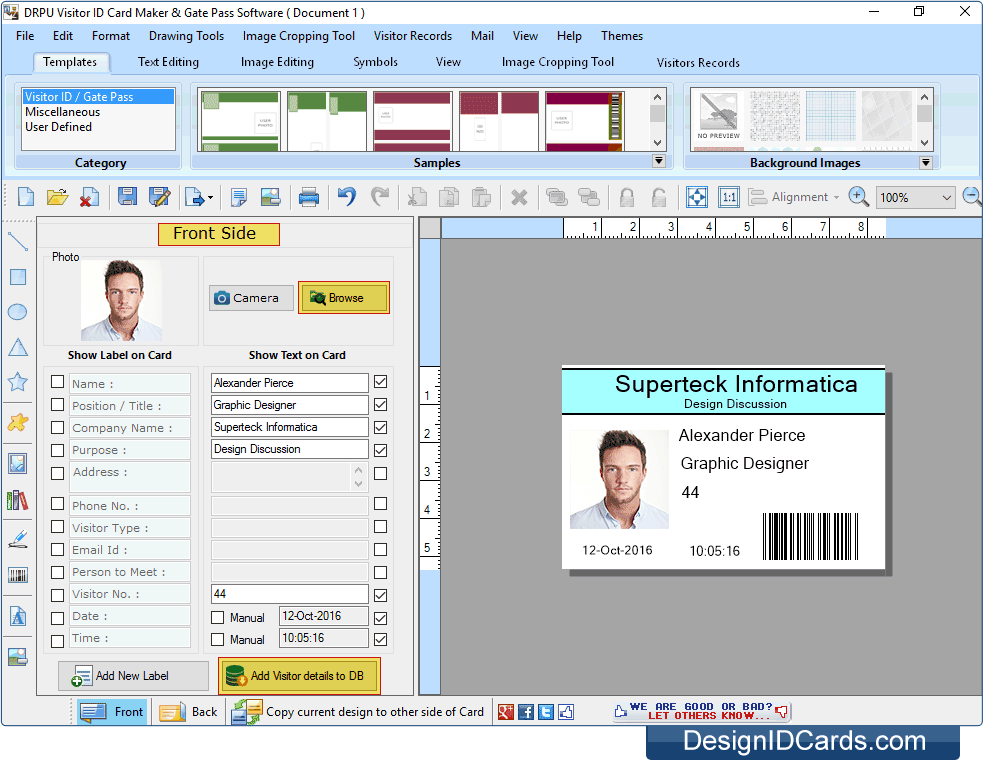Screen dimensions: 983x760
Task: Open the Export icon dropdown arrow
Action: 210,198
